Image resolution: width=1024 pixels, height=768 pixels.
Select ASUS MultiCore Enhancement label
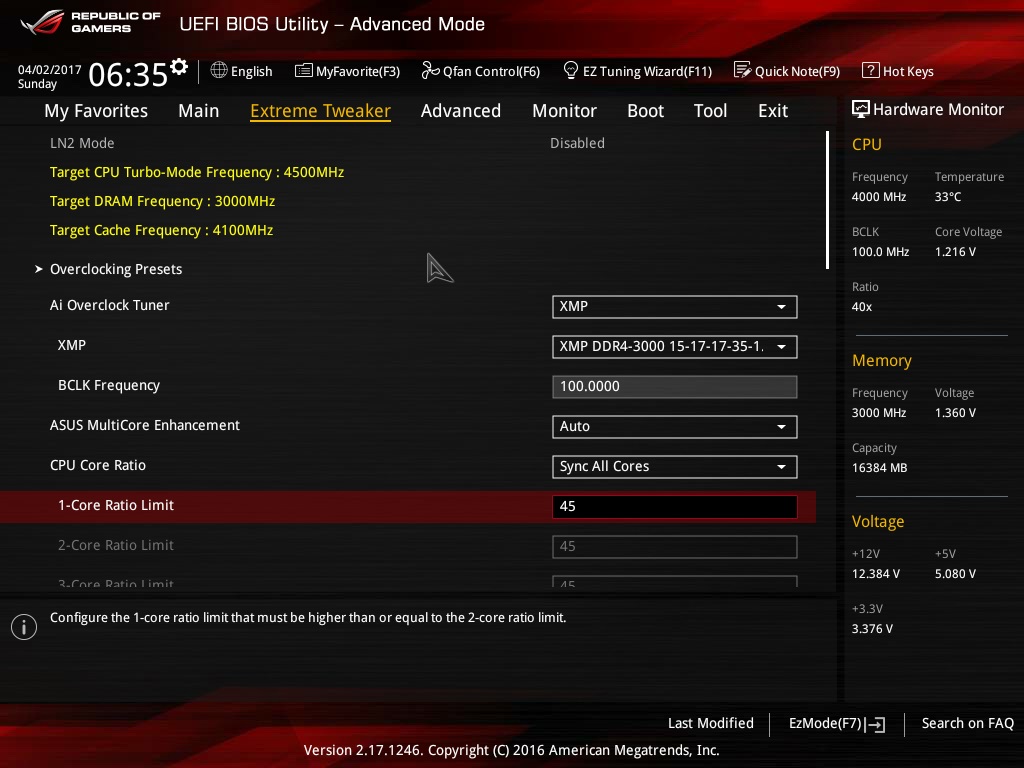[145, 425]
